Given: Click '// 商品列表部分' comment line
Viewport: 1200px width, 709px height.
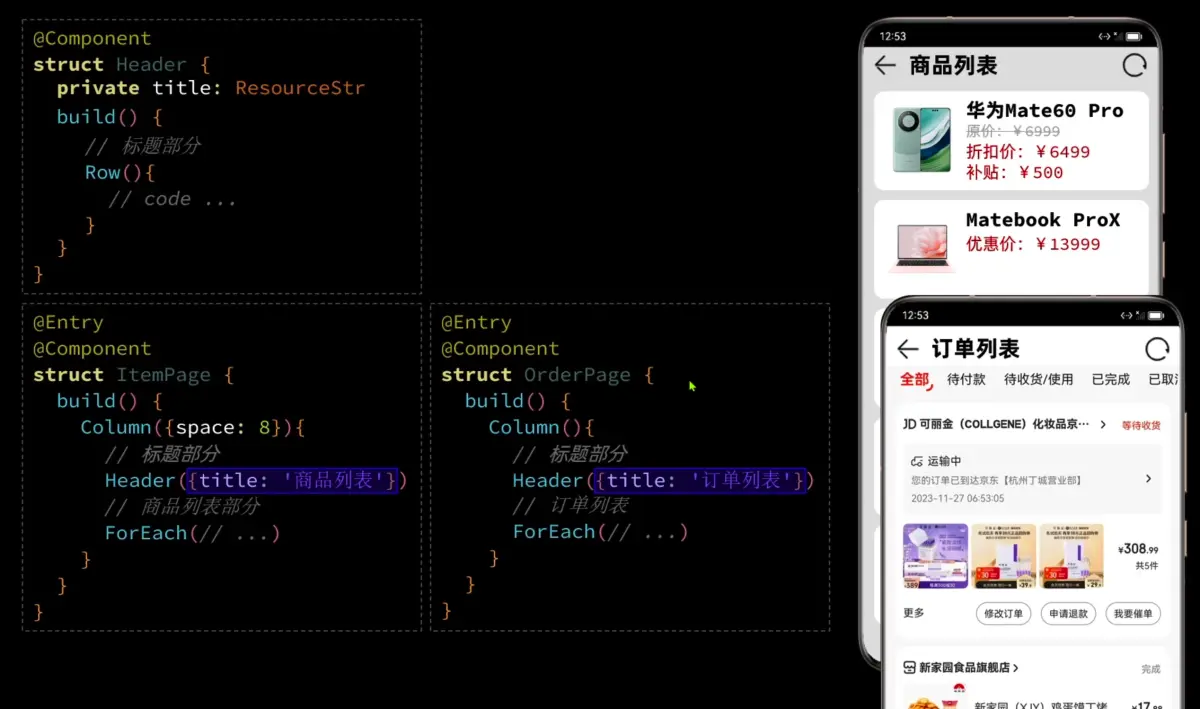Looking at the screenshot, I should coord(183,506).
